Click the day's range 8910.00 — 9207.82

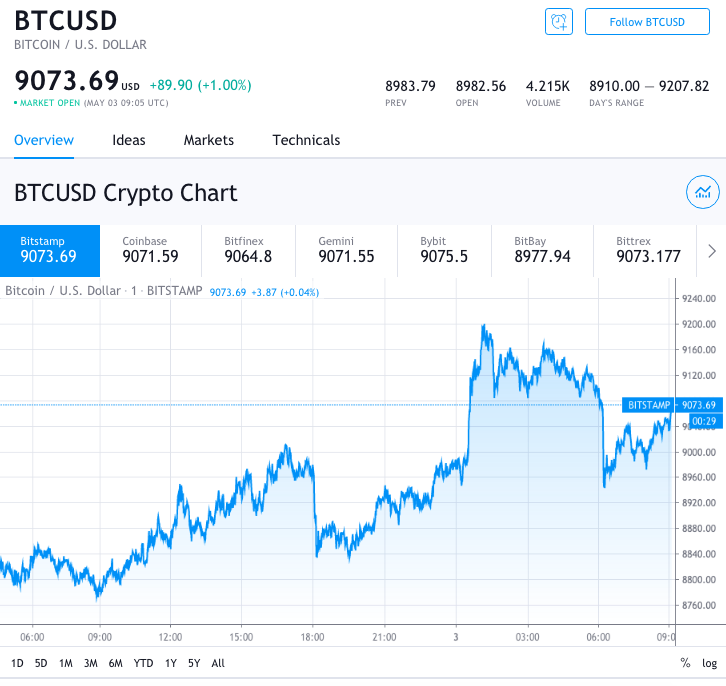pyautogui.click(x=649, y=86)
